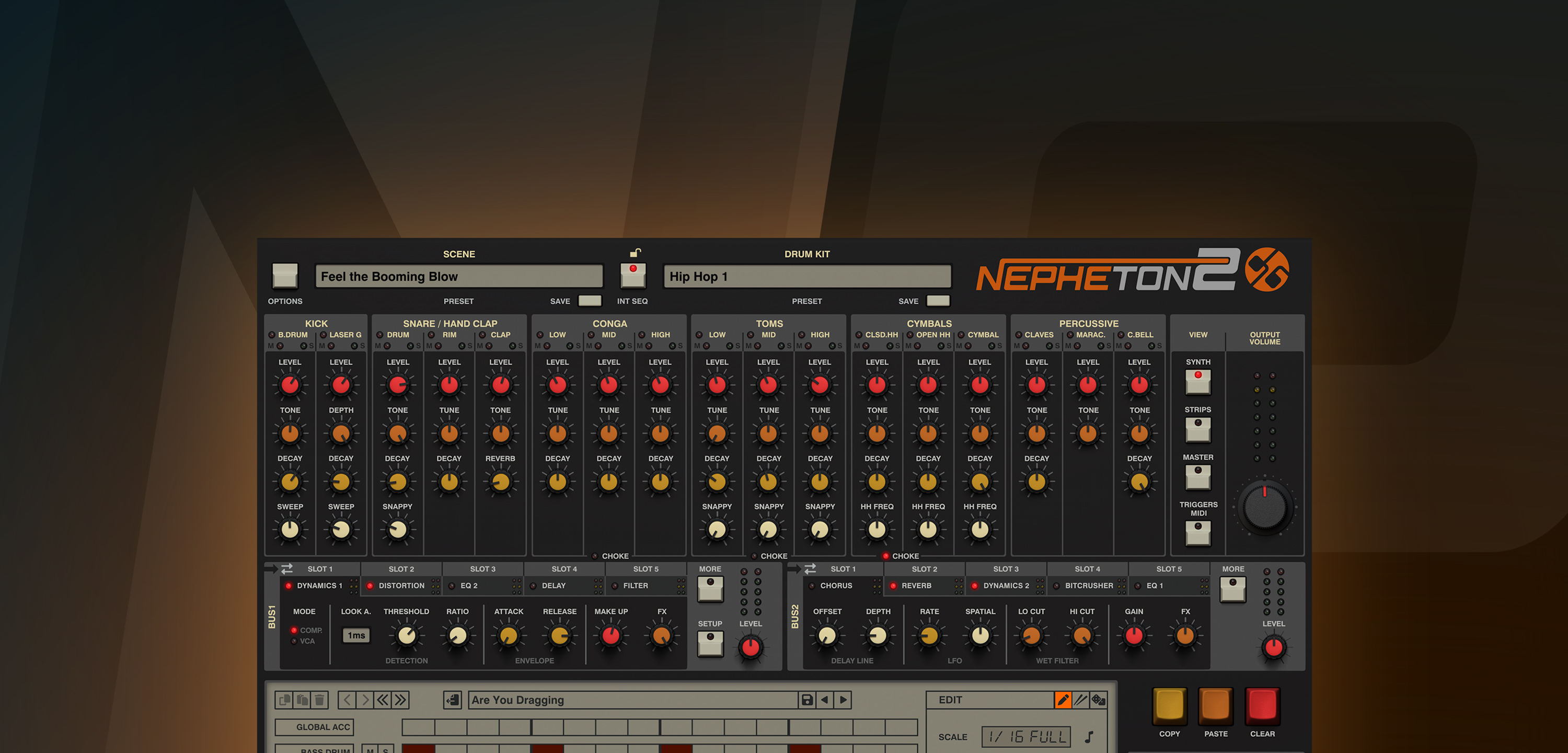Open the OPTIONS panel
Viewport: 1568px width, 753px height.
pos(284,277)
